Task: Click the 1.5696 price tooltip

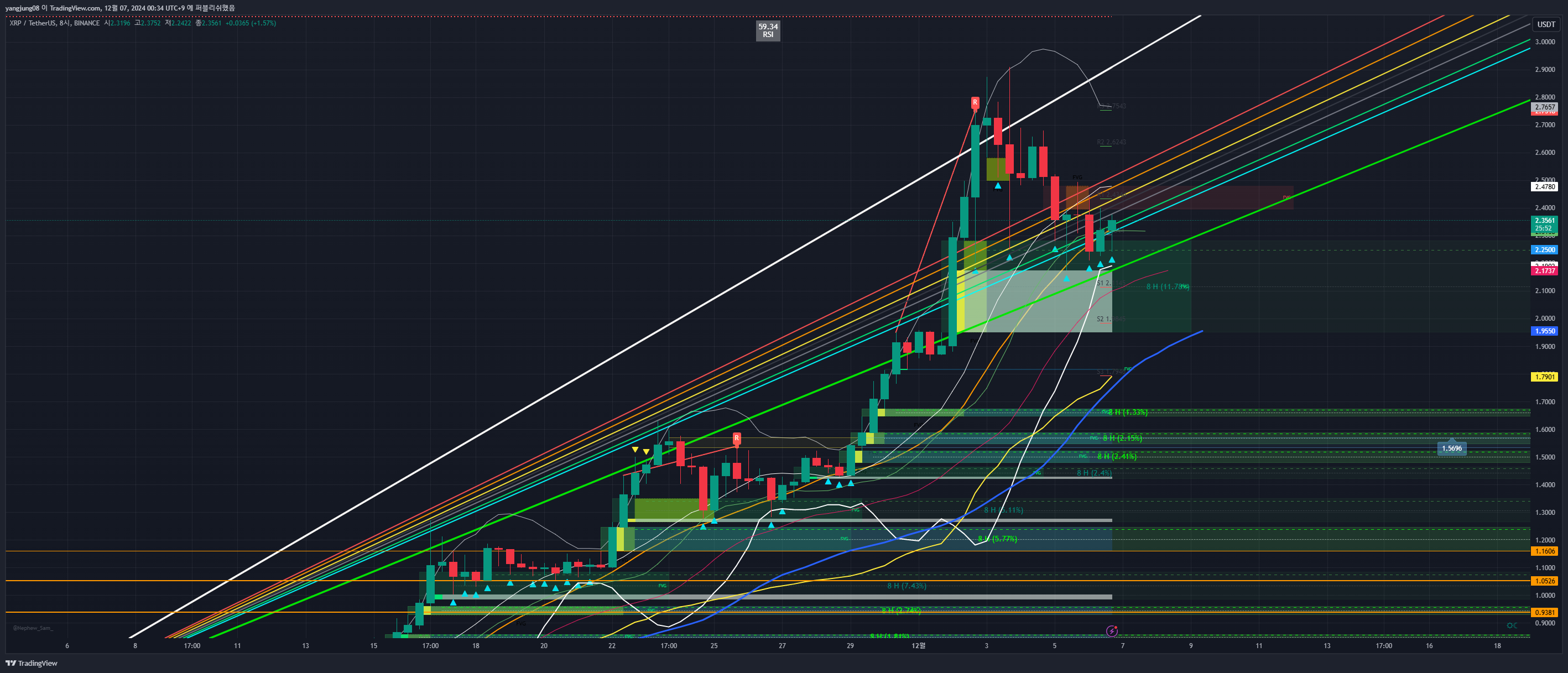Action: click(1452, 448)
